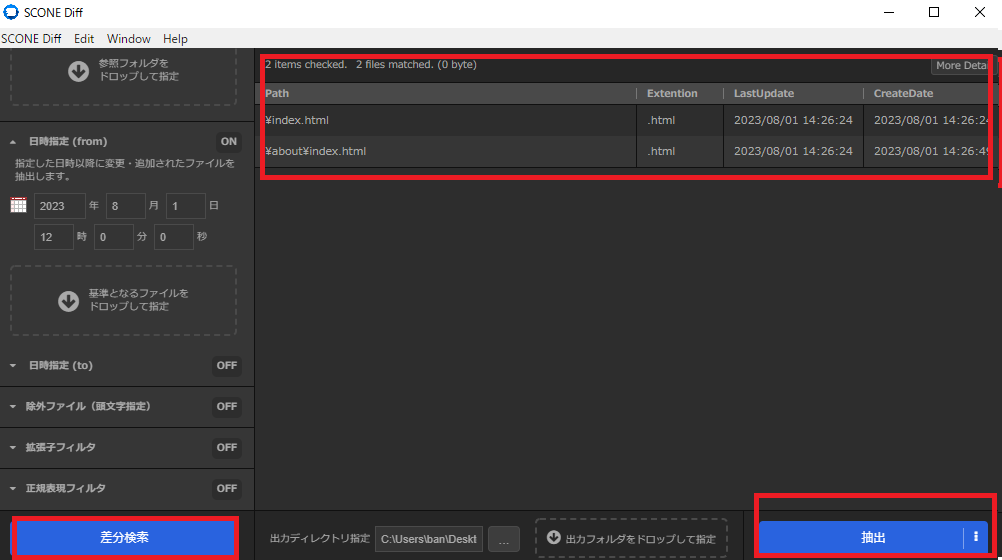Turn on the 拡張子フィルタ toggle
Screen dimensions: 1002x560
[x=227, y=447]
